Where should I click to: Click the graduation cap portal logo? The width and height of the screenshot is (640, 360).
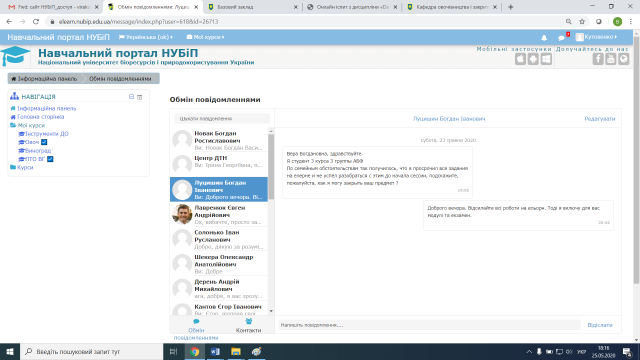[15, 56]
